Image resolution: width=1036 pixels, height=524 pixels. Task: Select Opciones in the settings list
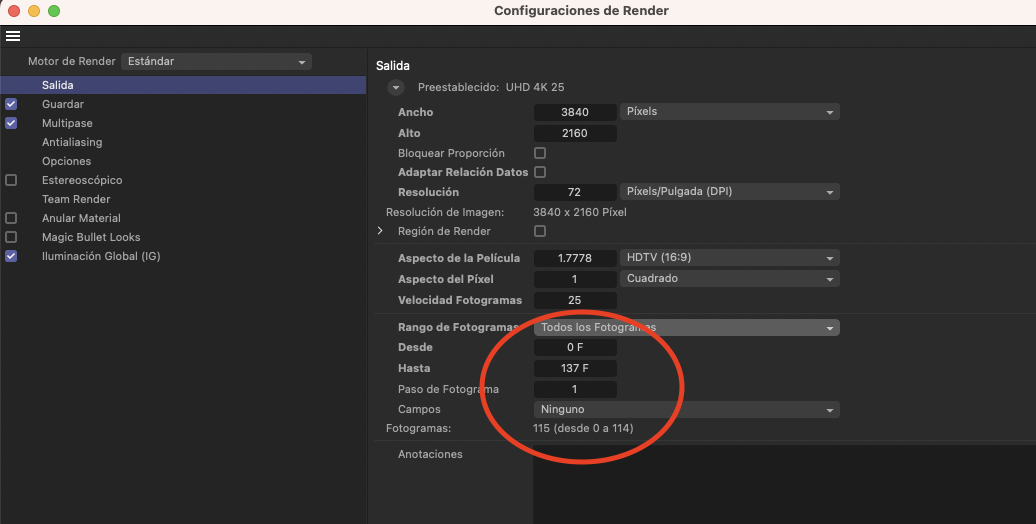click(x=67, y=161)
